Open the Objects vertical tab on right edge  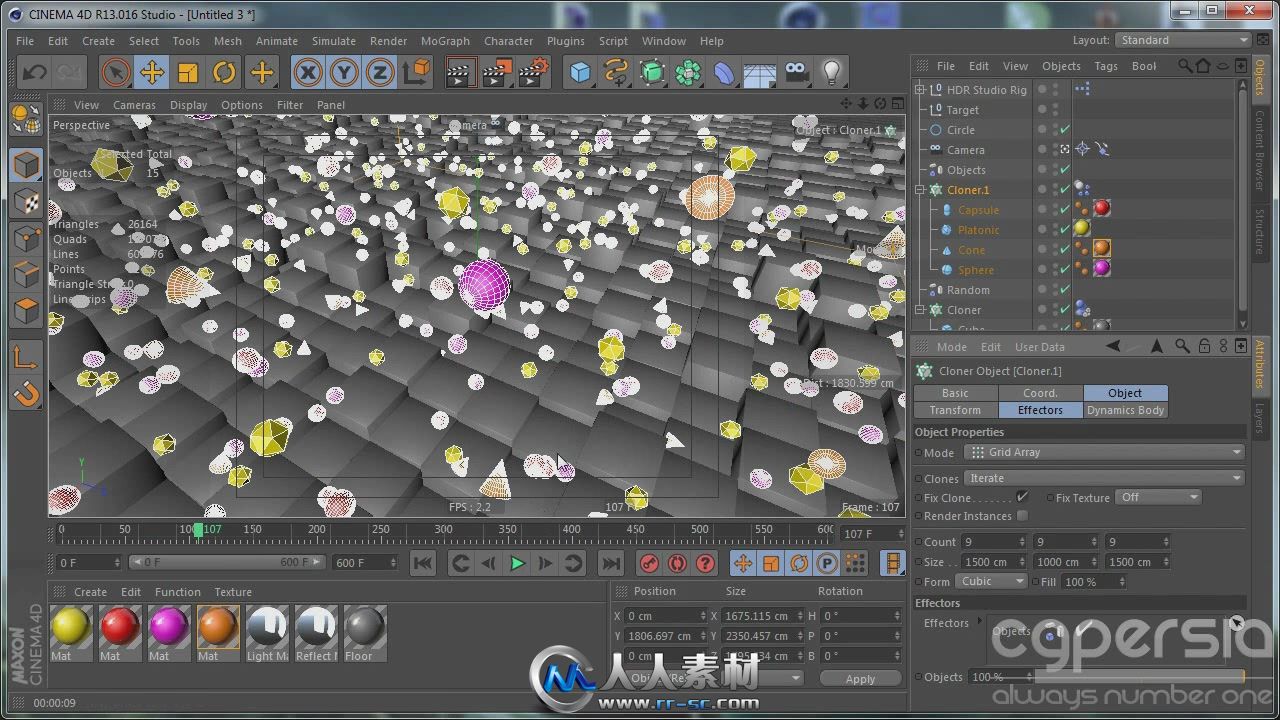pos(1260,77)
